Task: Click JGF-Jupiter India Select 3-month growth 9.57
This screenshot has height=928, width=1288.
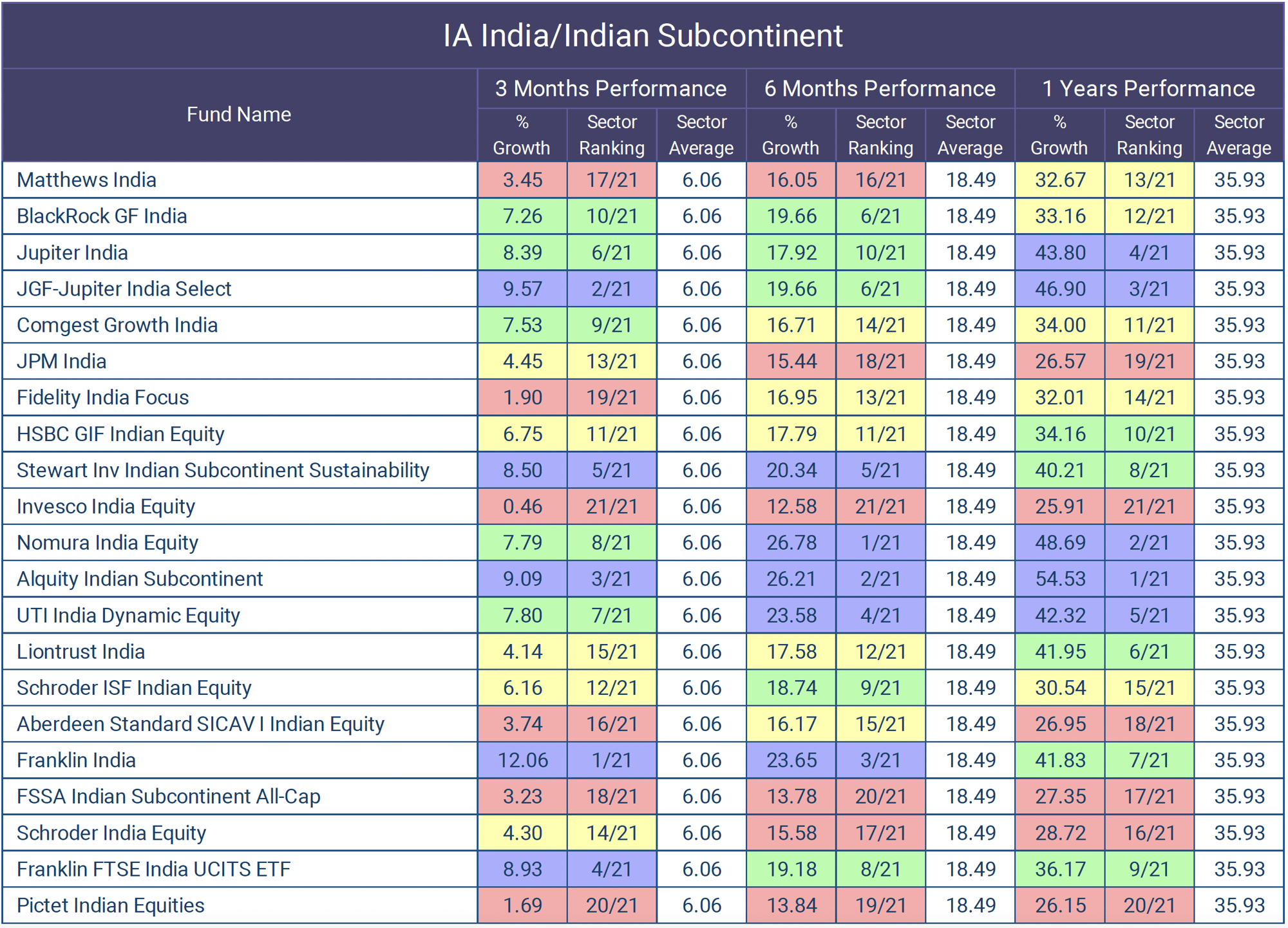Action: (x=522, y=289)
